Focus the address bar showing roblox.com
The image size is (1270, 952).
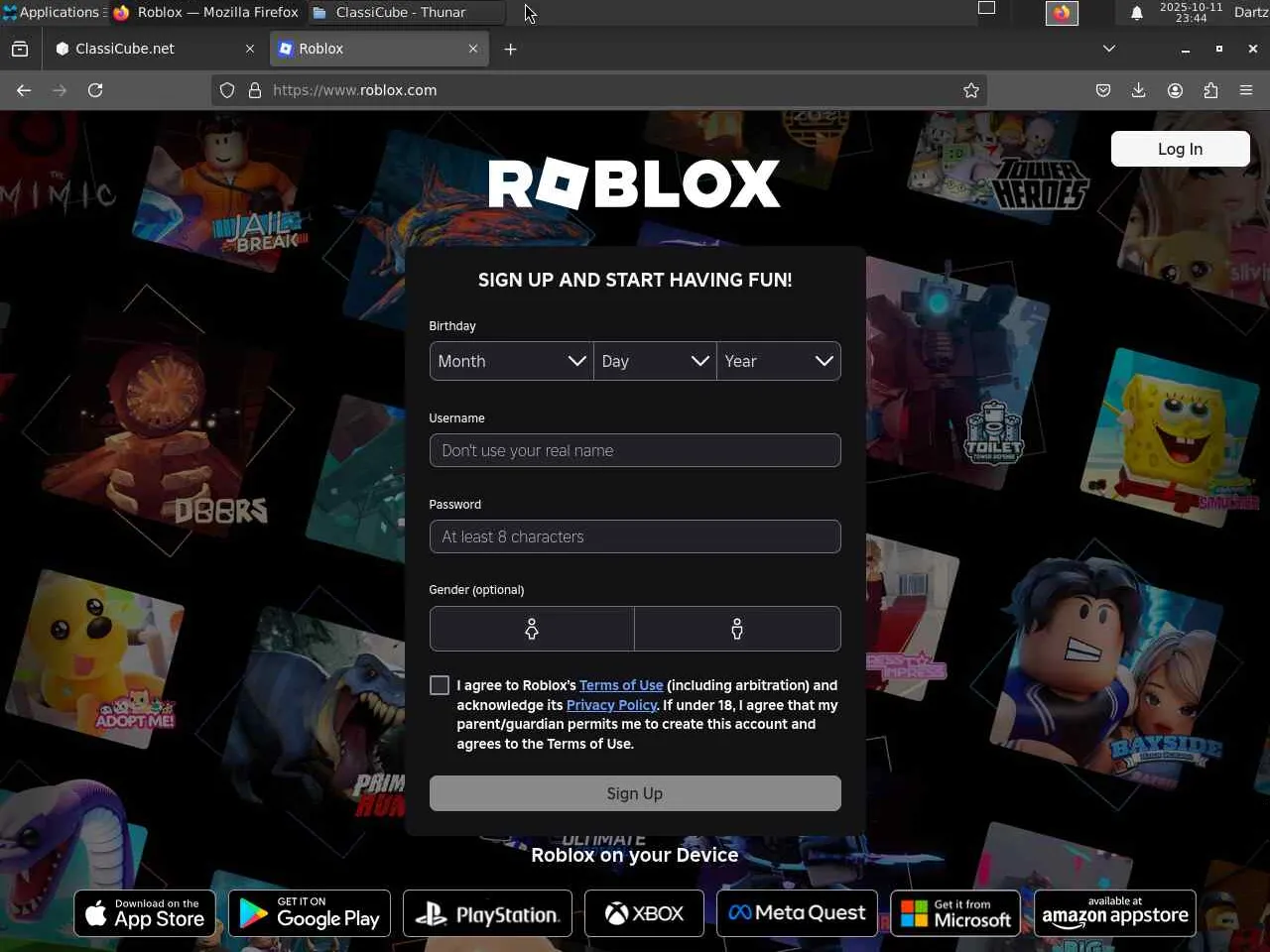pyautogui.click(x=600, y=90)
